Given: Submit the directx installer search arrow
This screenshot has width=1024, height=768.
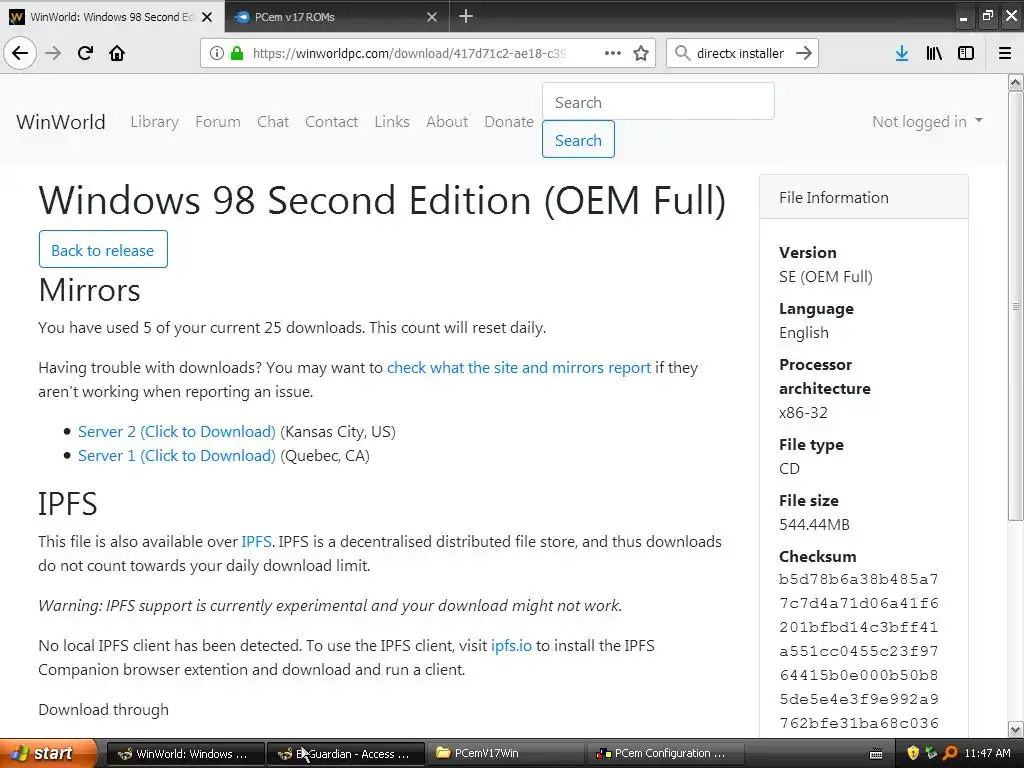Looking at the screenshot, I should (x=804, y=53).
